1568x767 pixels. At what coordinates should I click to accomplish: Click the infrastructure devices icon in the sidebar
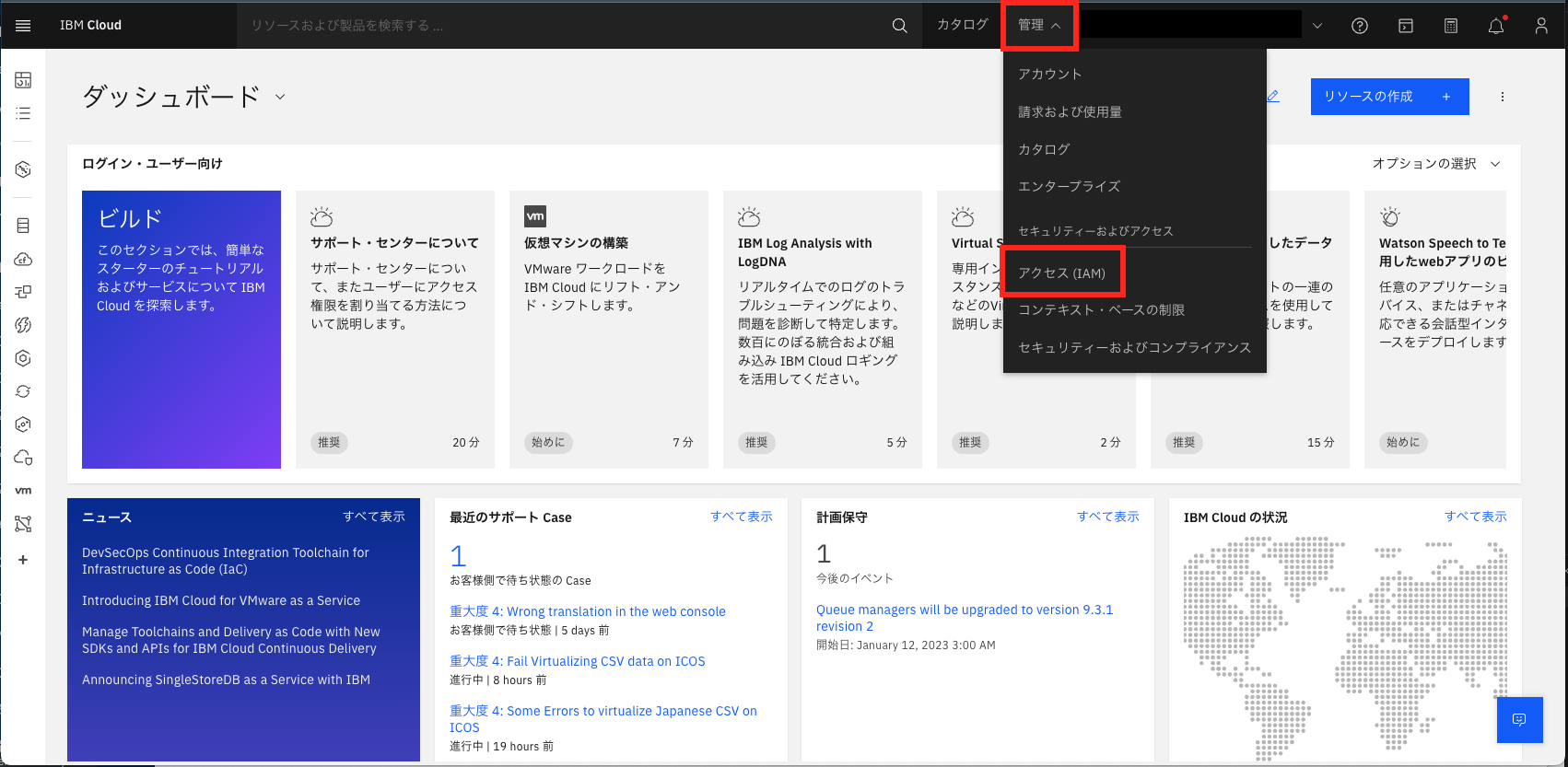click(x=23, y=292)
